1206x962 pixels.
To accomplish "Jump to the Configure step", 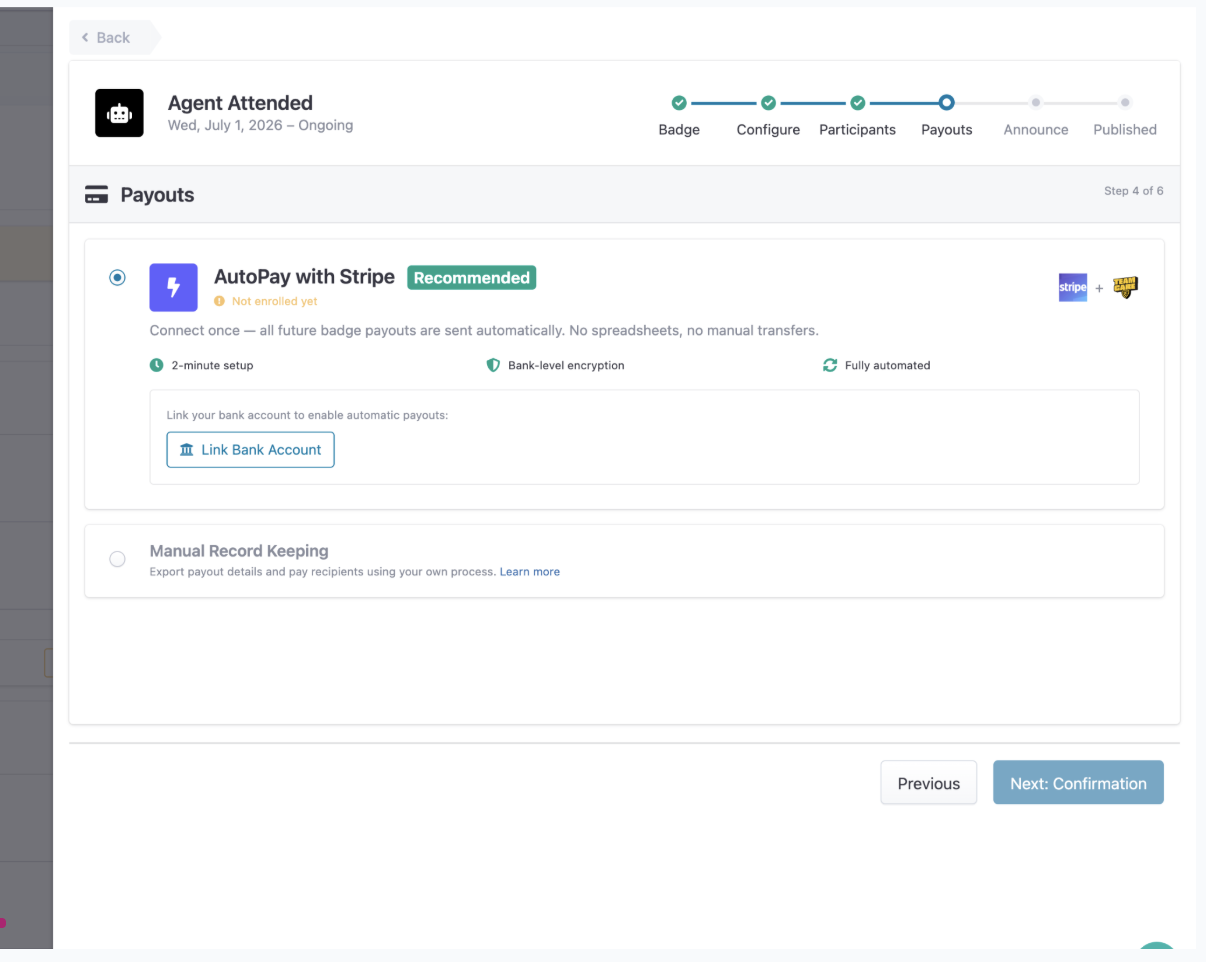I will click(x=768, y=102).
